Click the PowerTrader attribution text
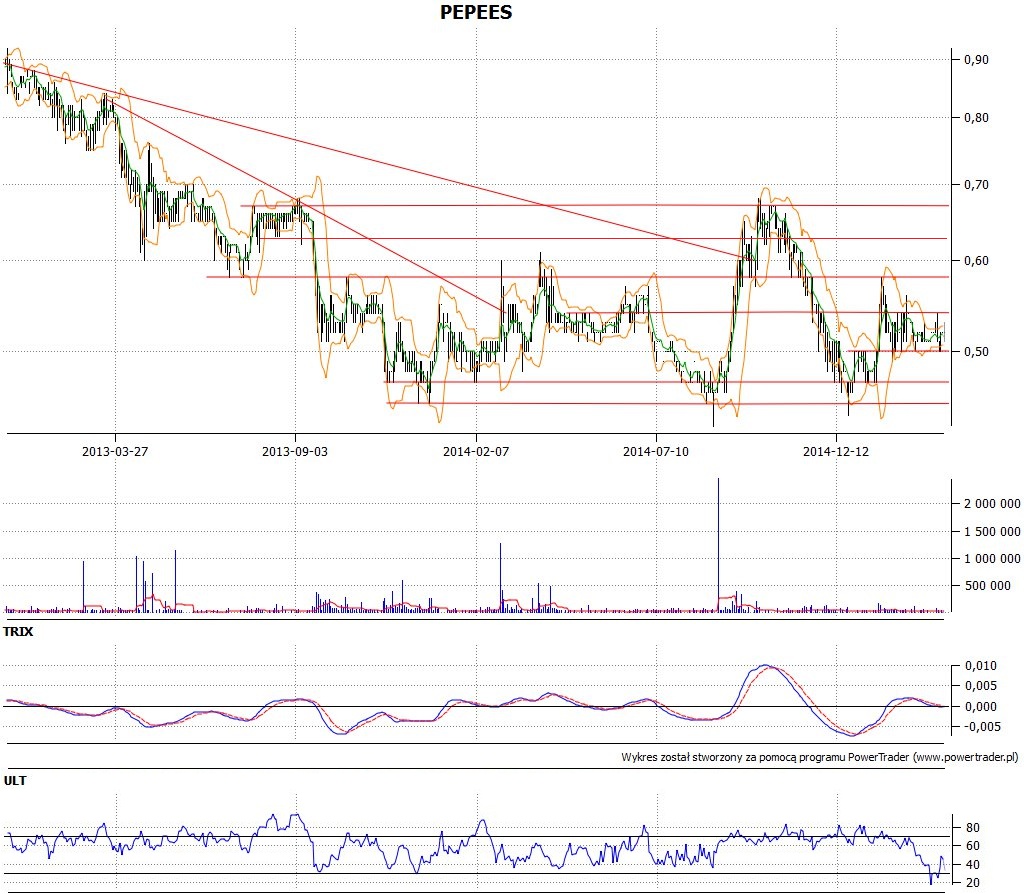Image resolution: width=1024 pixels, height=894 pixels. point(820,758)
